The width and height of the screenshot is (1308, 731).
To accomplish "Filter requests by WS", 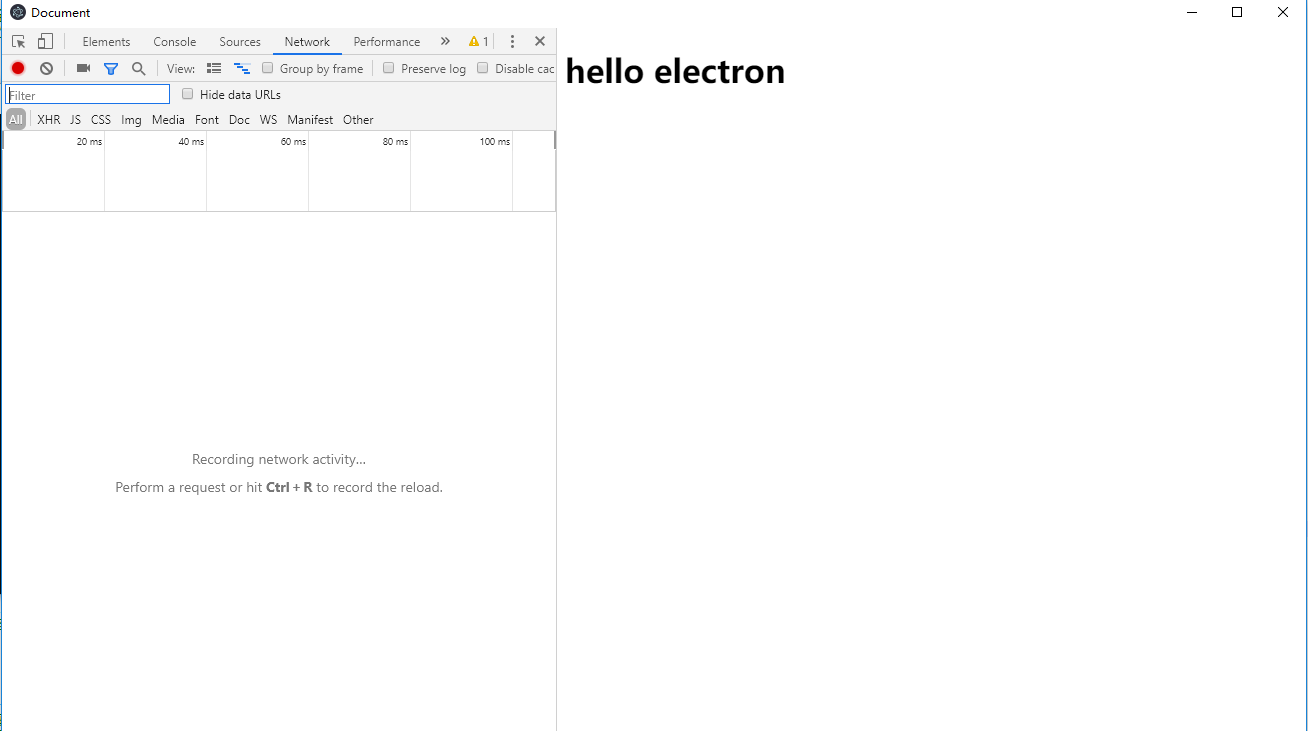I will click(268, 120).
